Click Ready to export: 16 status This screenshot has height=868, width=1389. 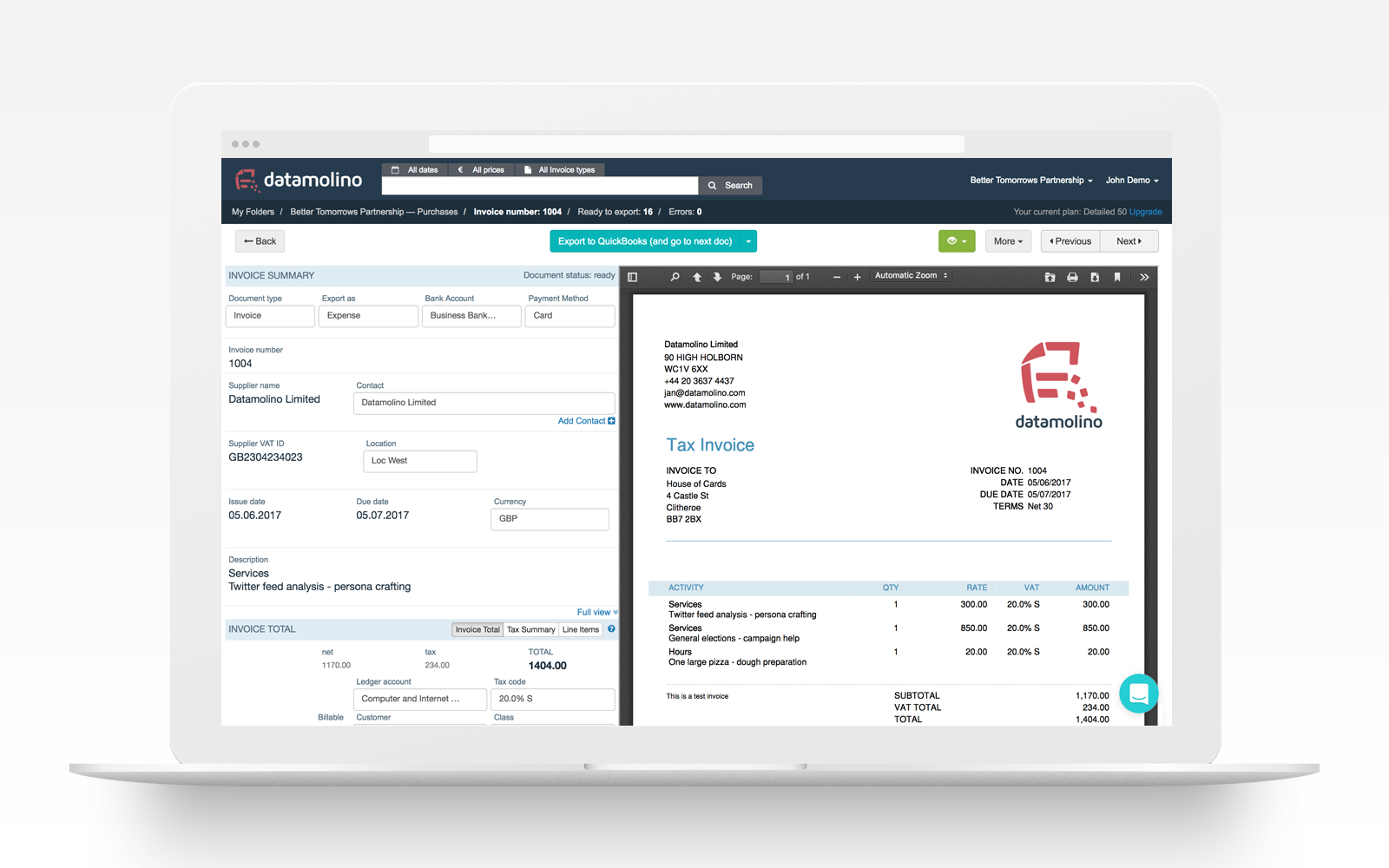pyautogui.click(x=615, y=212)
